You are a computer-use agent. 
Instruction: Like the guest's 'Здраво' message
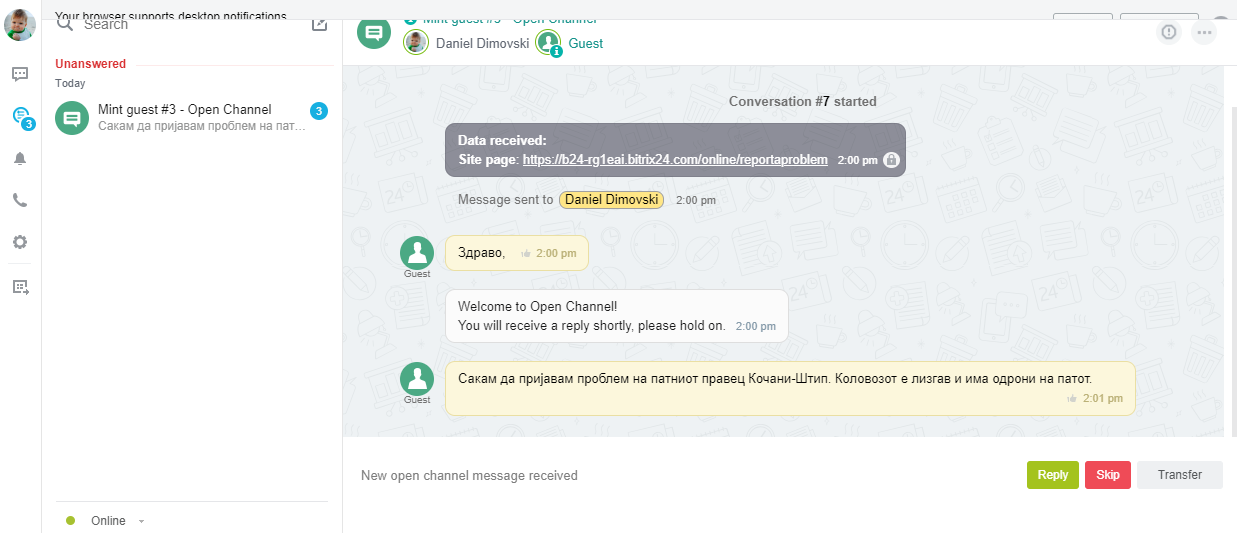[526, 254]
